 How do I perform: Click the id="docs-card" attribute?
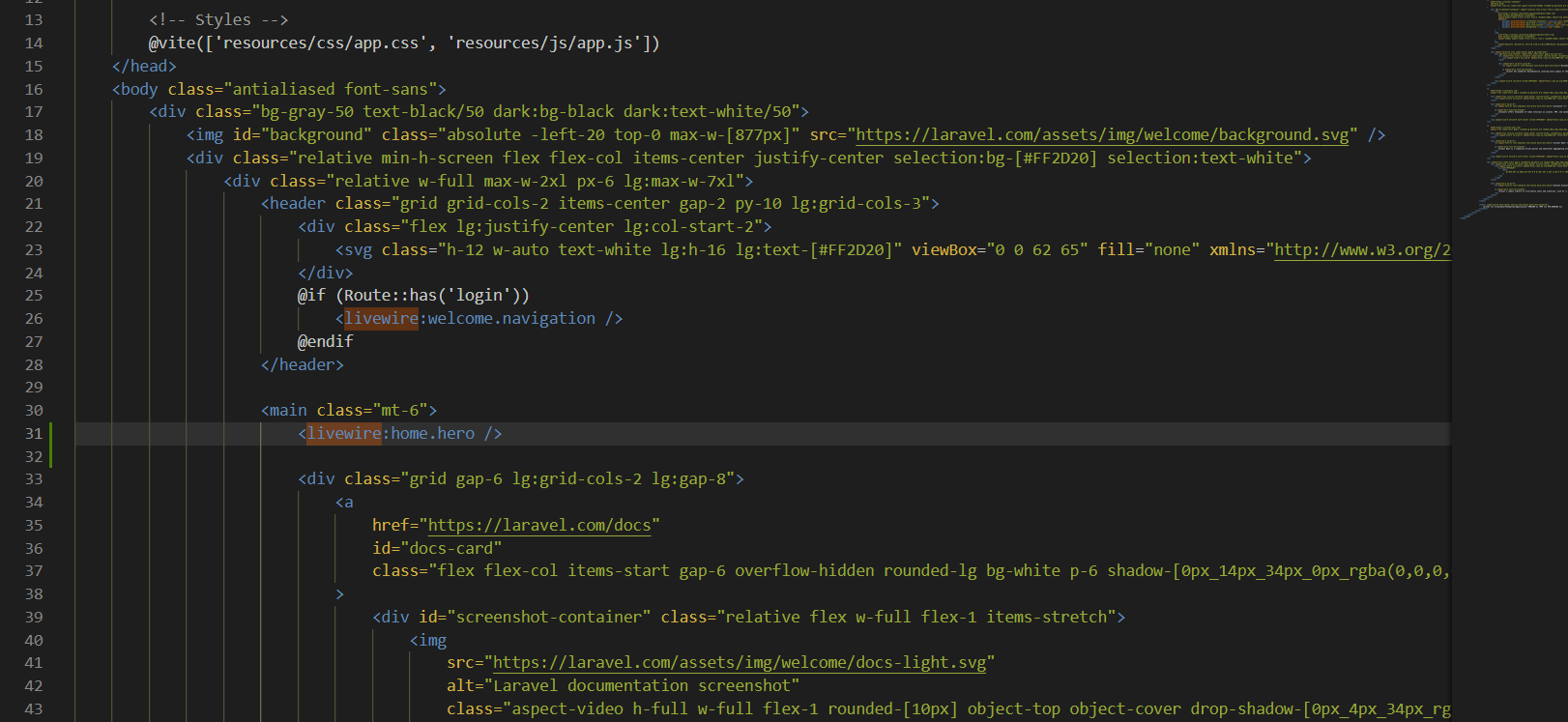coord(437,549)
